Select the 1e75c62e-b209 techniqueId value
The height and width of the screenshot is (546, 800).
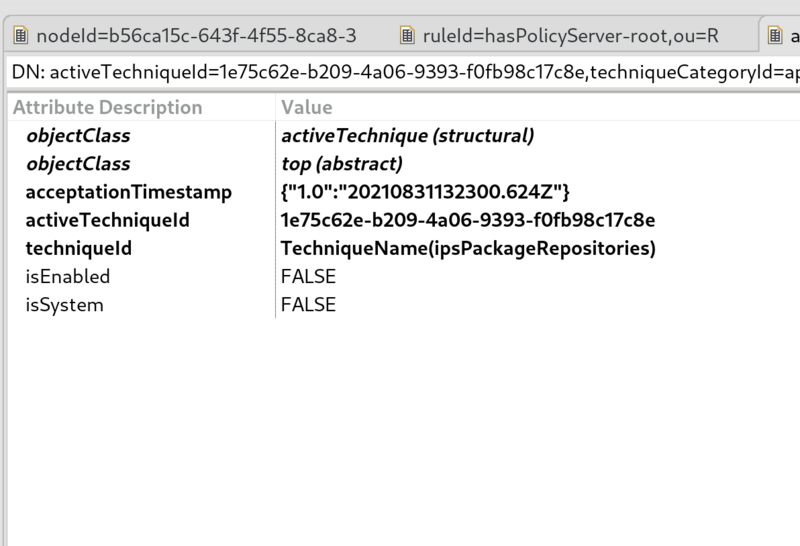coord(468,220)
